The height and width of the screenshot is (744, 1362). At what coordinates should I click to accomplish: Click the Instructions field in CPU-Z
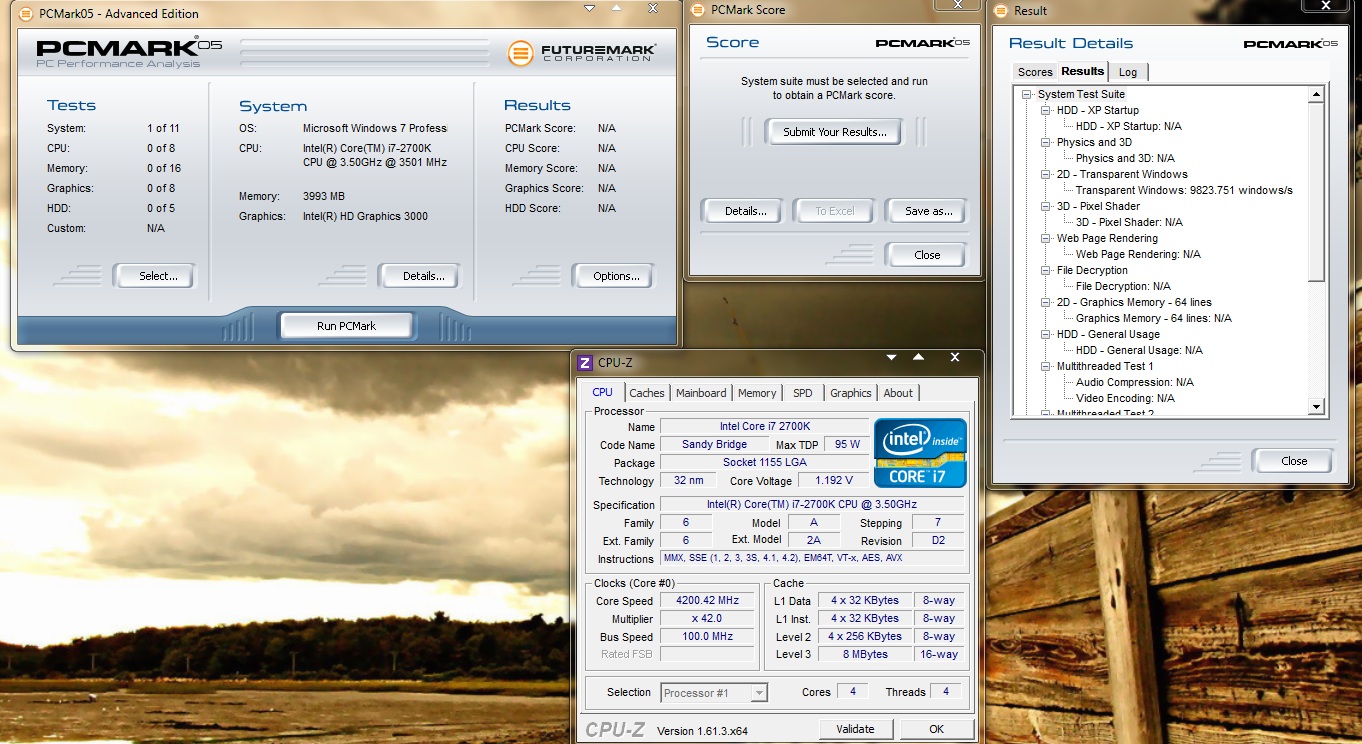tap(812, 558)
